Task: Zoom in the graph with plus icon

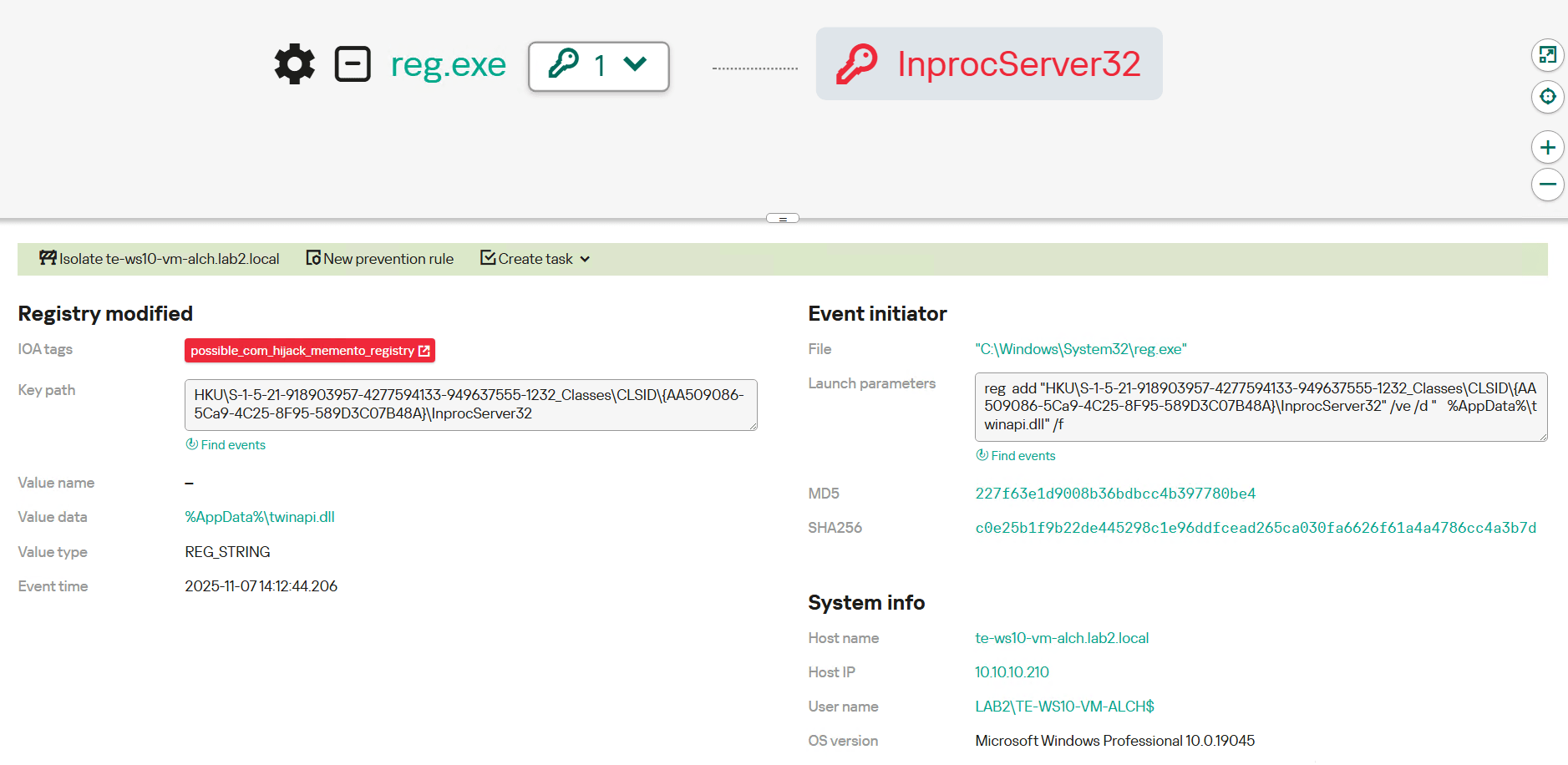Action: pyautogui.click(x=1547, y=148)
